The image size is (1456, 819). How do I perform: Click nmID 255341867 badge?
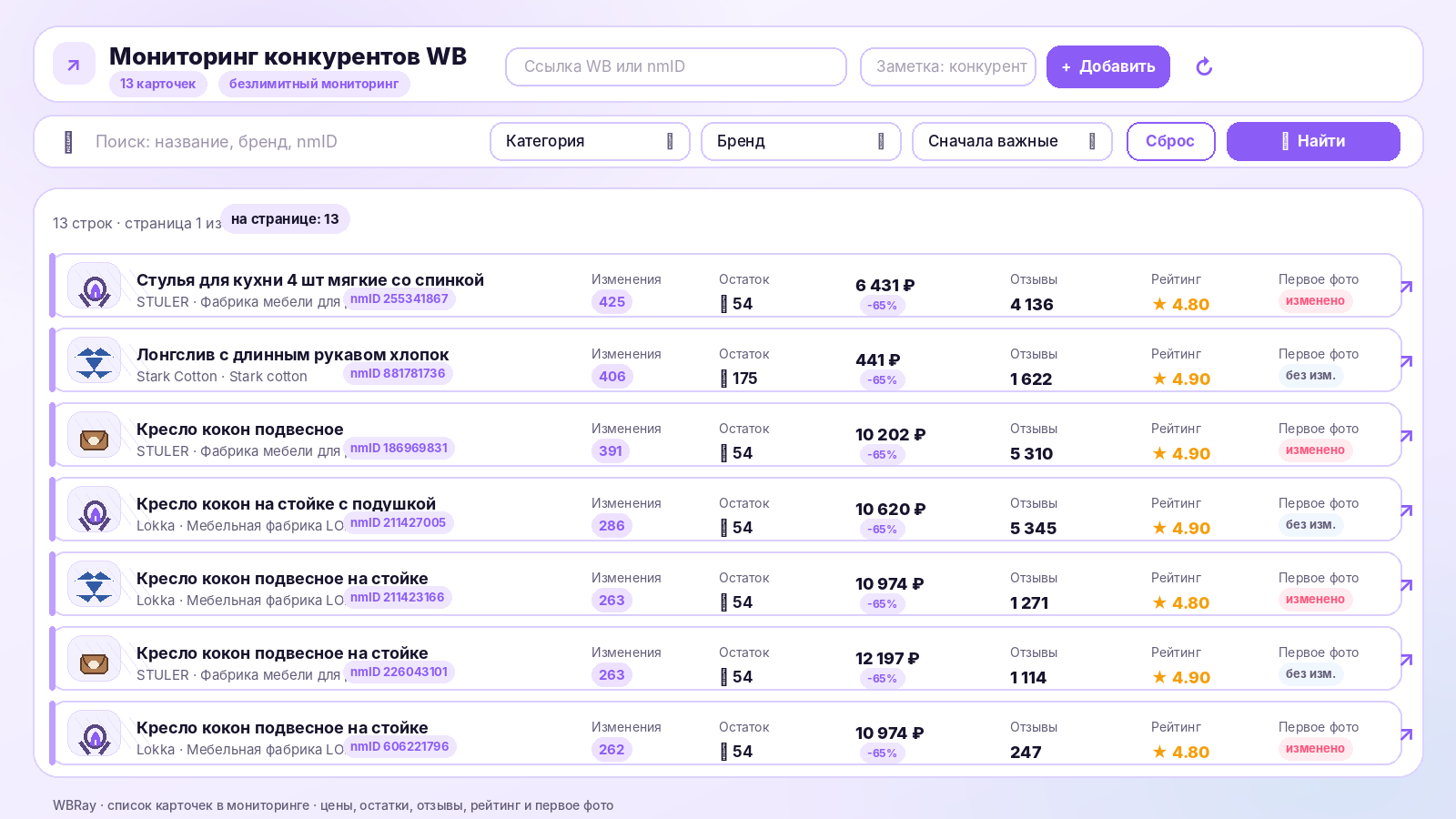[399, 299]
